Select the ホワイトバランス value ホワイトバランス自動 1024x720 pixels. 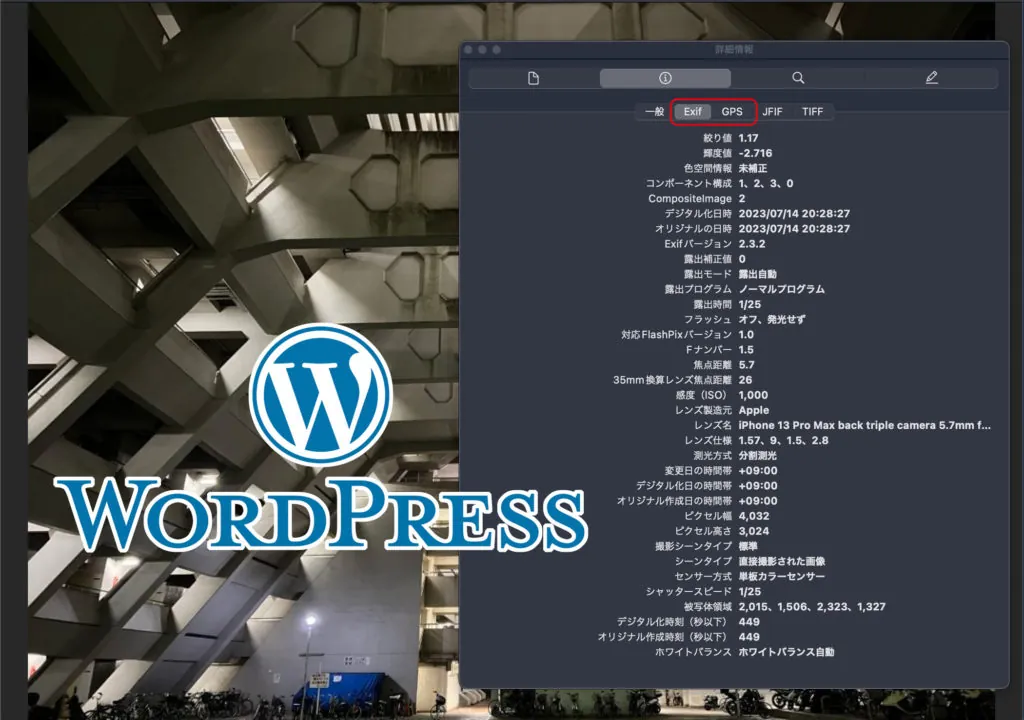click(786, 651)
